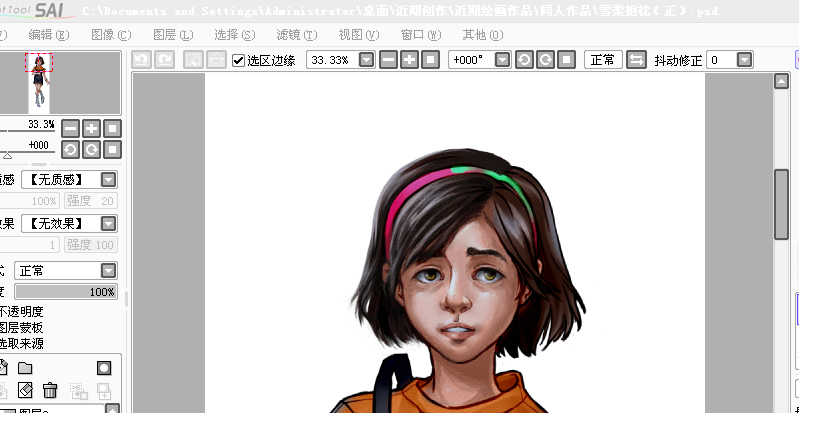Rotate clockwise in the navigator panel
Screen dimensions: 829x446
coord(91,150)
